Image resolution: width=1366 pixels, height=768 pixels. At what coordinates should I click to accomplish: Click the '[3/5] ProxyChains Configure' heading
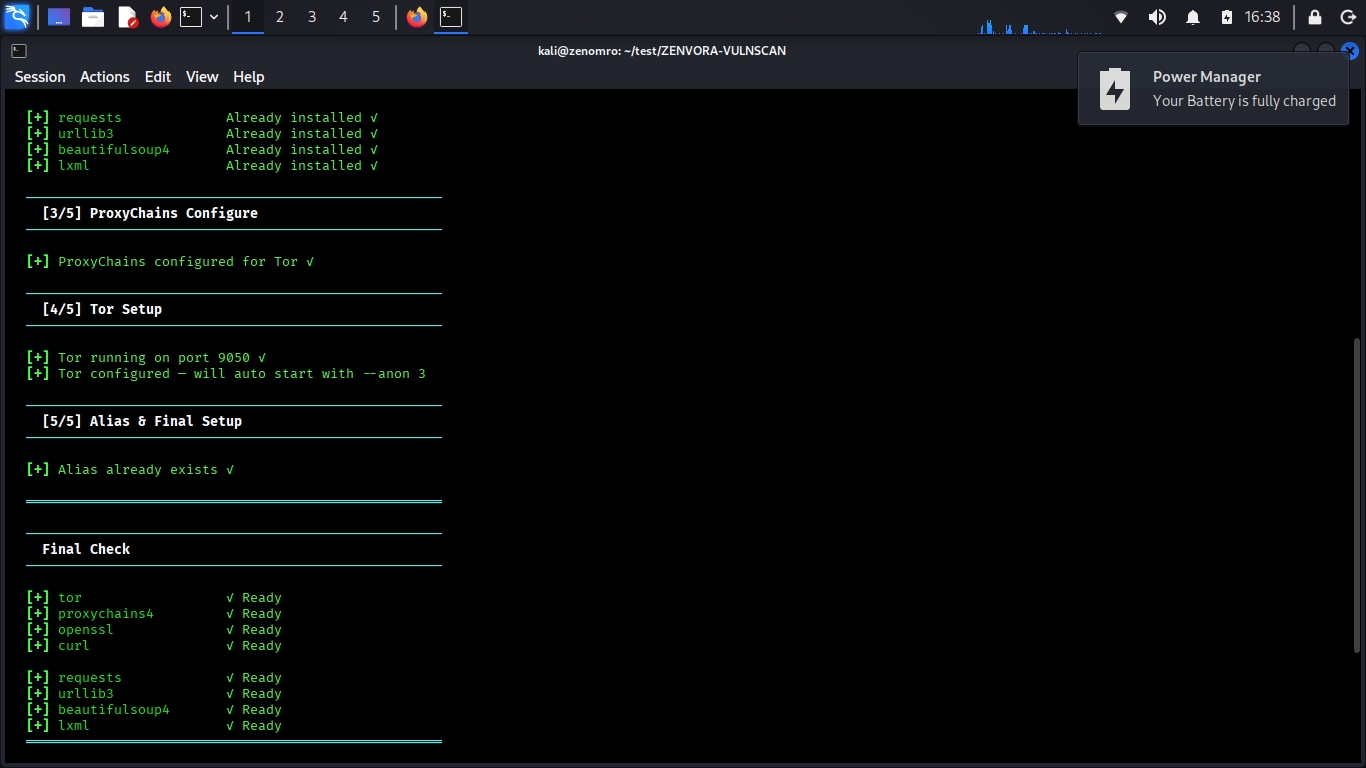[x=150, y=213]
